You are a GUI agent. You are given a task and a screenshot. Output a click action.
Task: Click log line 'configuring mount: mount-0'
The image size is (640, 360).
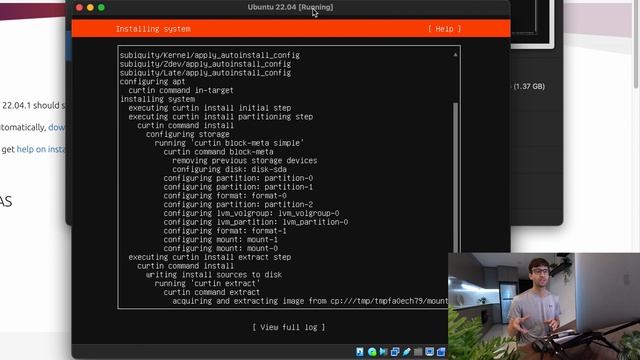click(x=221, y=248)
